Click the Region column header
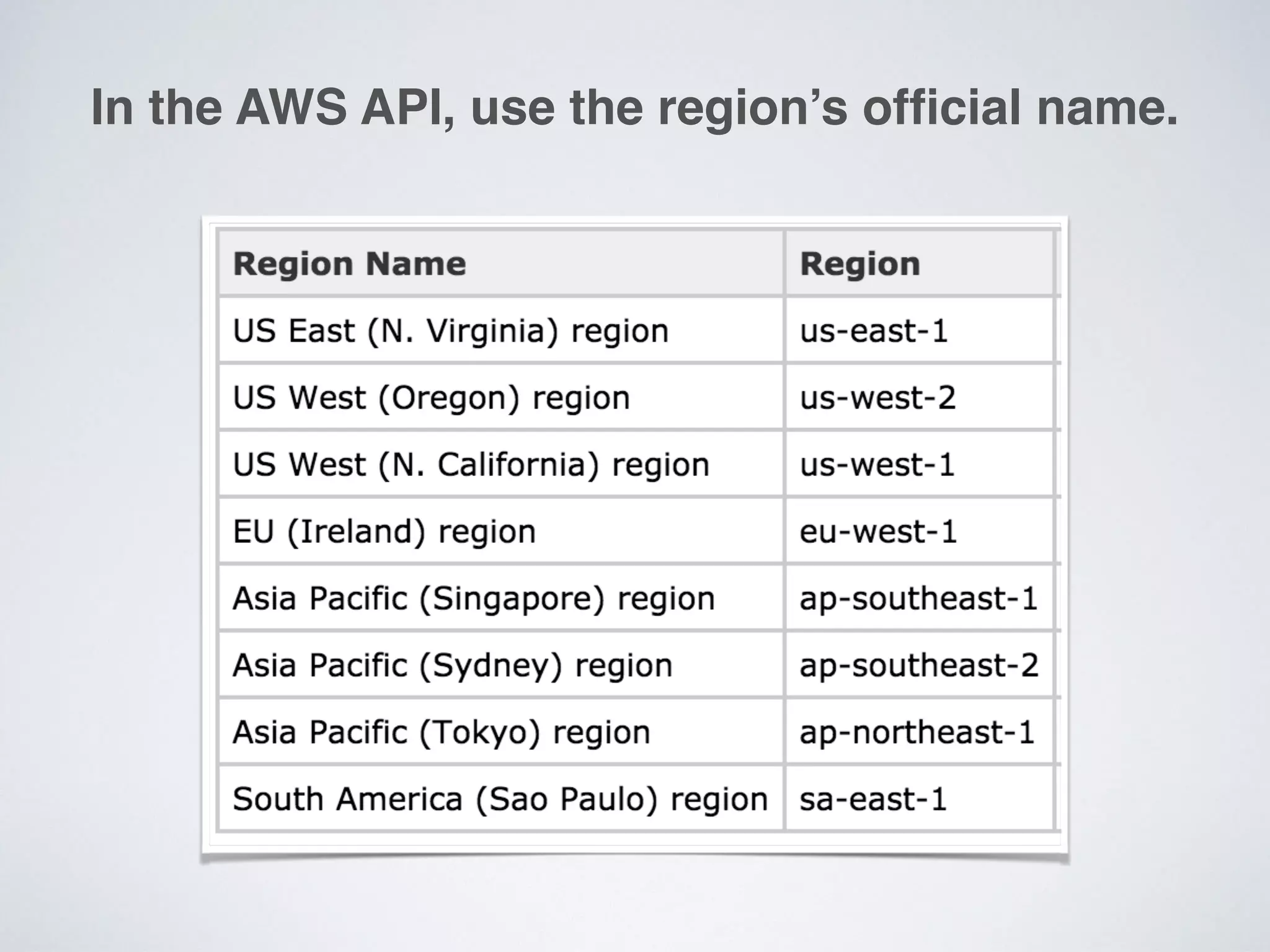The height and width of the screenshot is (952, 1270). 859,264
